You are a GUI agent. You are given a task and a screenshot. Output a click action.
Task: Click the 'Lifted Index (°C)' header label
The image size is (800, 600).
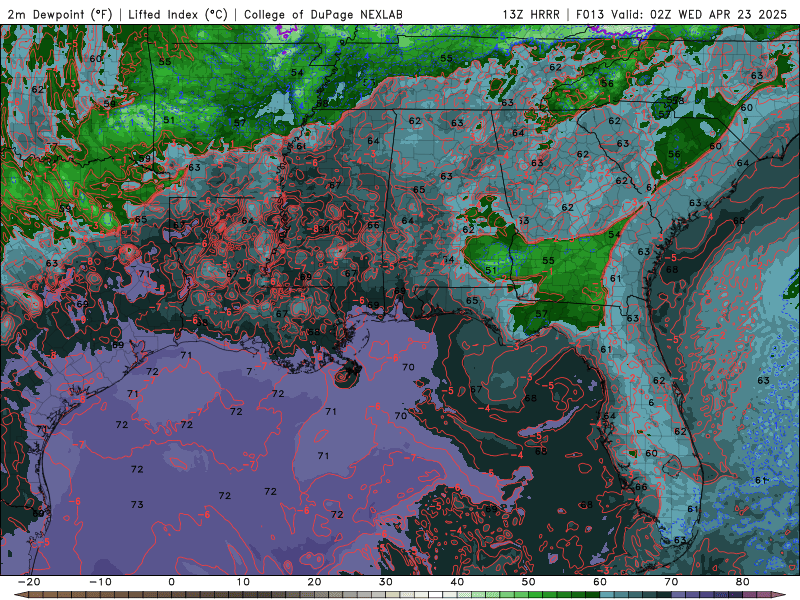point(178,15)
